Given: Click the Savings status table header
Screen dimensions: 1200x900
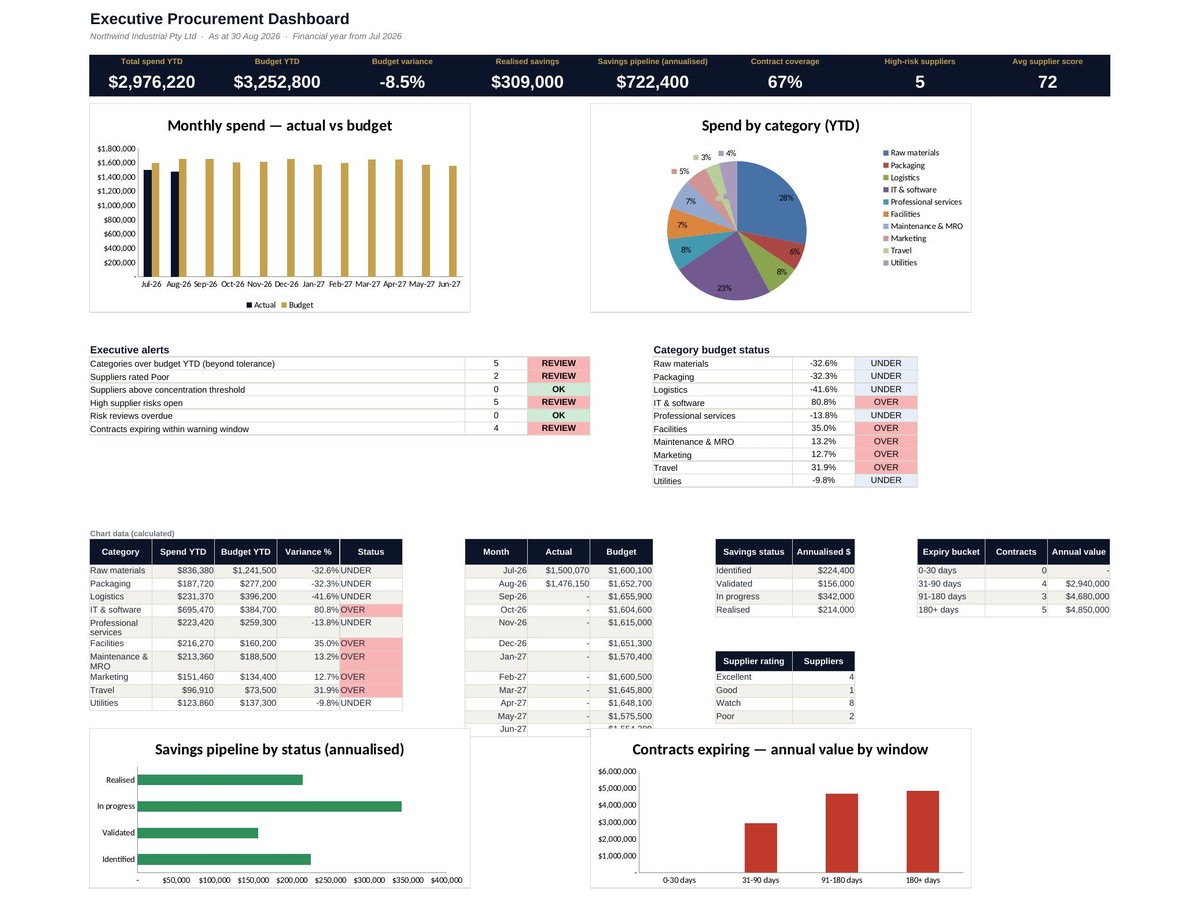Looking at the screenshot, I should click(x=754, y=552).
